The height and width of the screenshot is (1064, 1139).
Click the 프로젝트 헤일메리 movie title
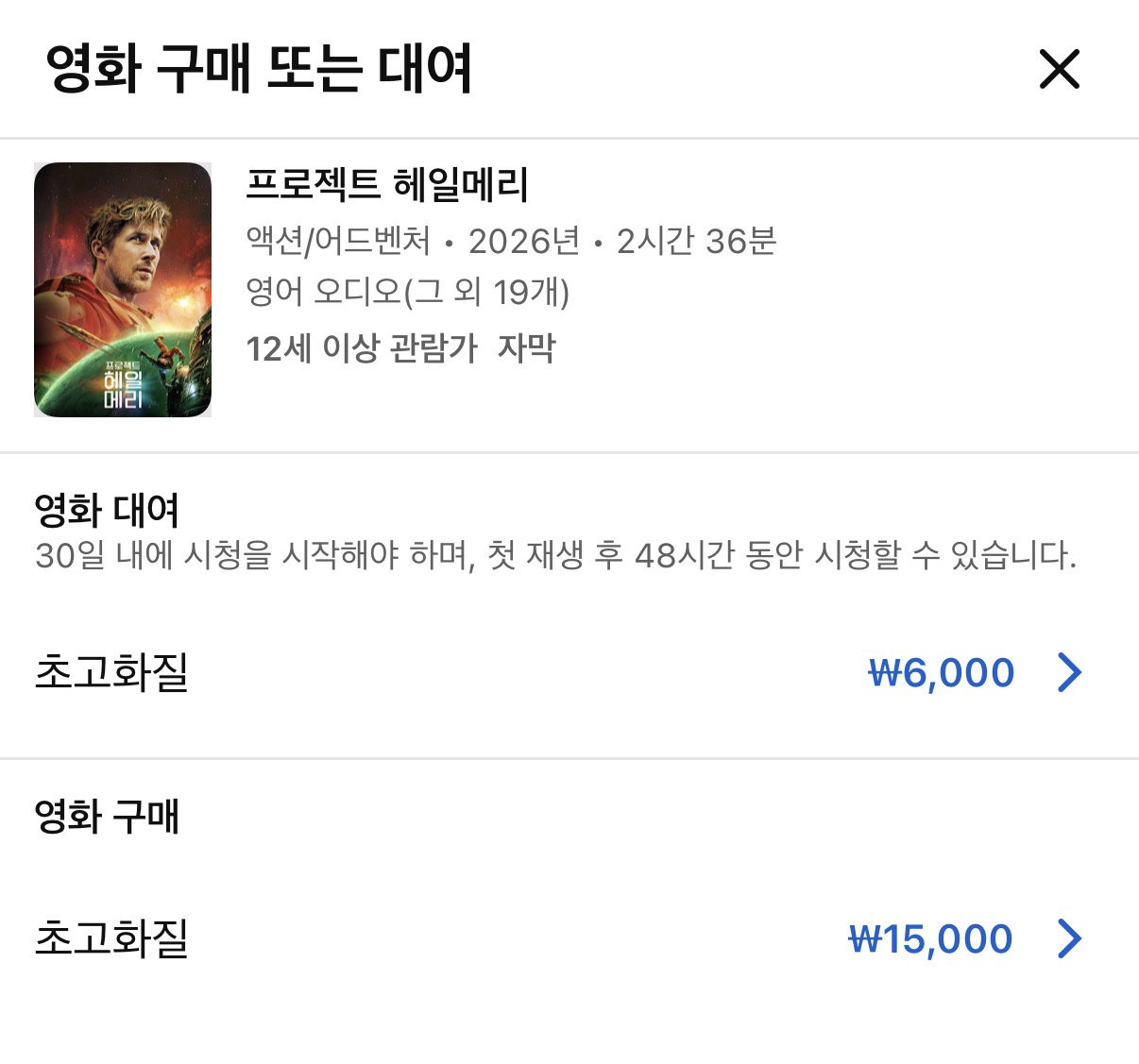pyautogui.click(x=387, y=184)
